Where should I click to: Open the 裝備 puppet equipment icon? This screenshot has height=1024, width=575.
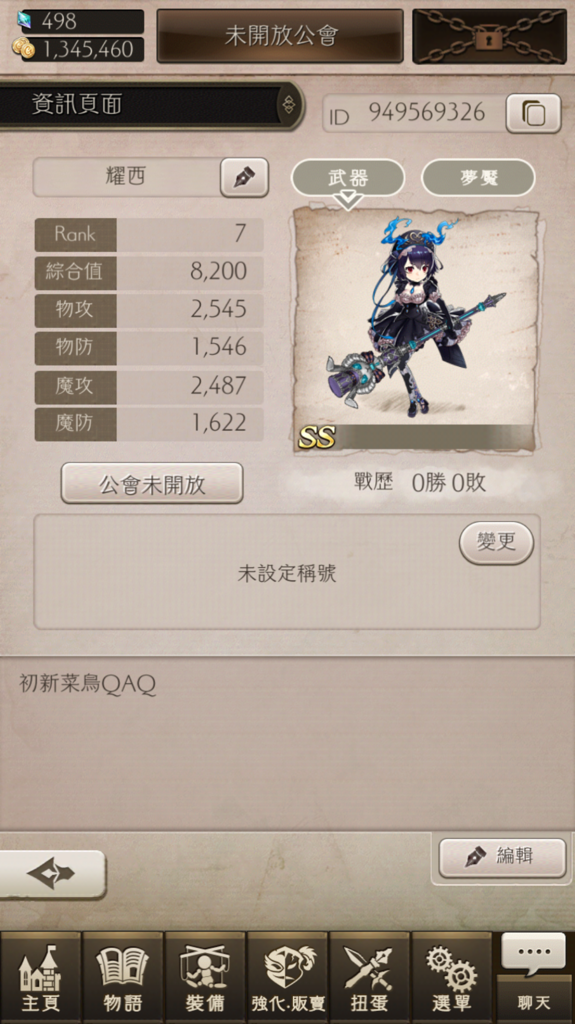click(205, 978)
